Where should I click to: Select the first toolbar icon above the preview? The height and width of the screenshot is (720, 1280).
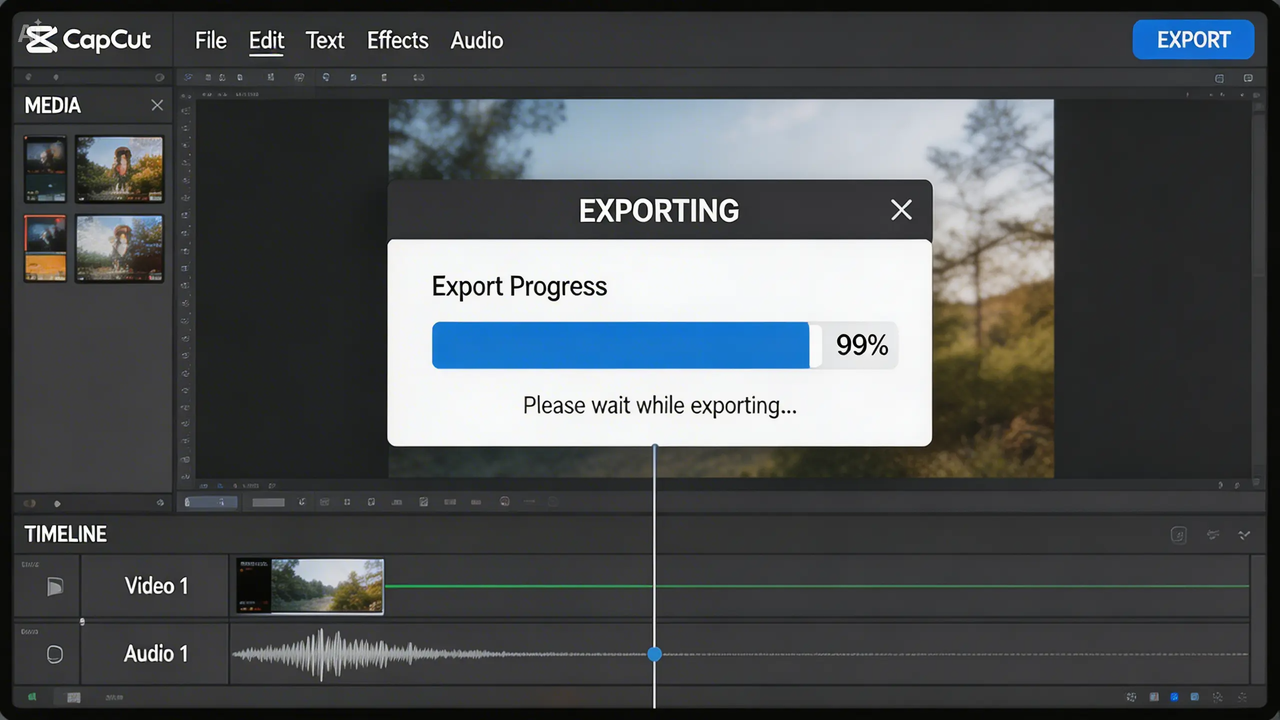(188, 77)
